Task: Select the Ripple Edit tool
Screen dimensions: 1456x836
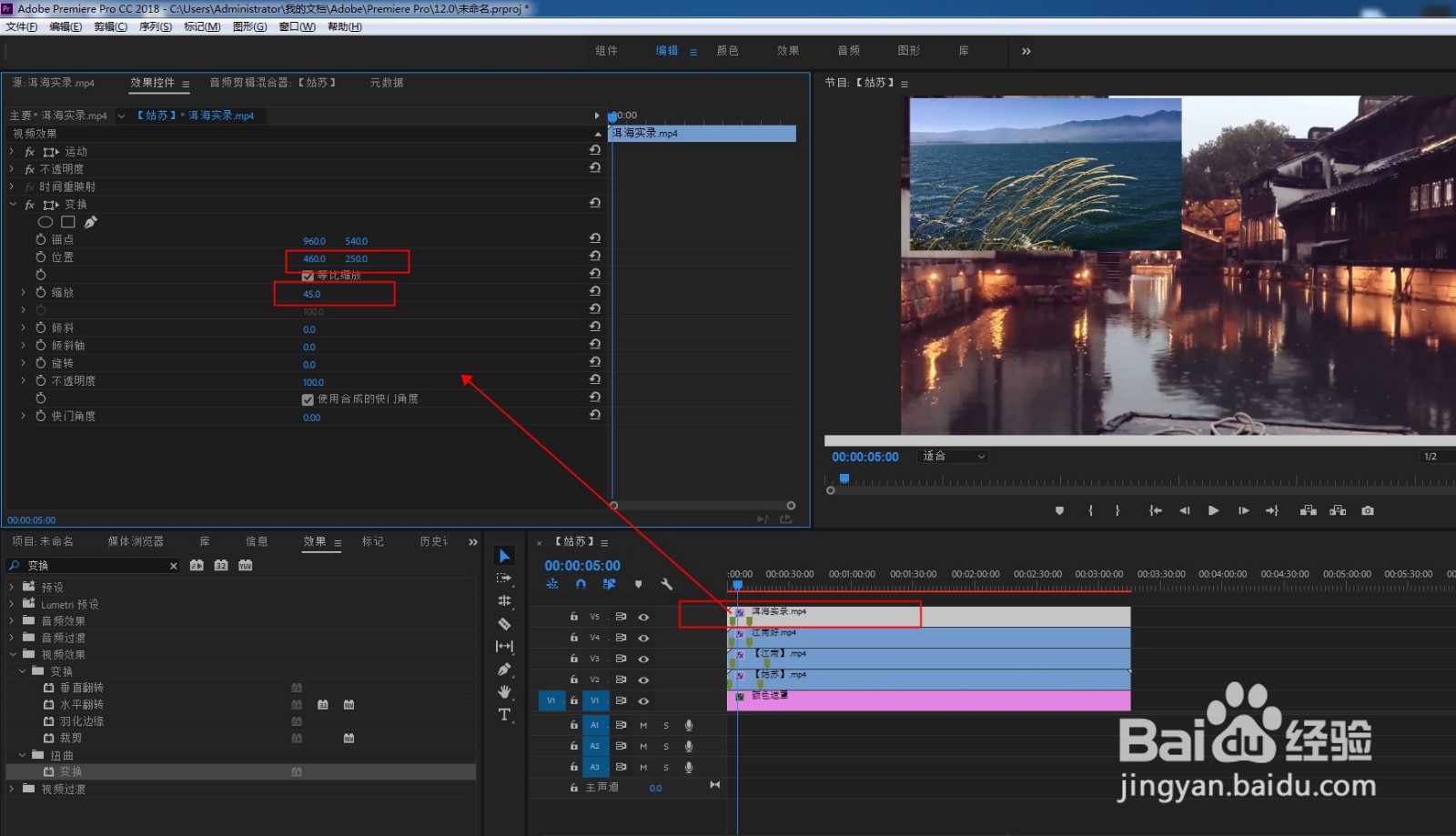Action: pos(504,601)
